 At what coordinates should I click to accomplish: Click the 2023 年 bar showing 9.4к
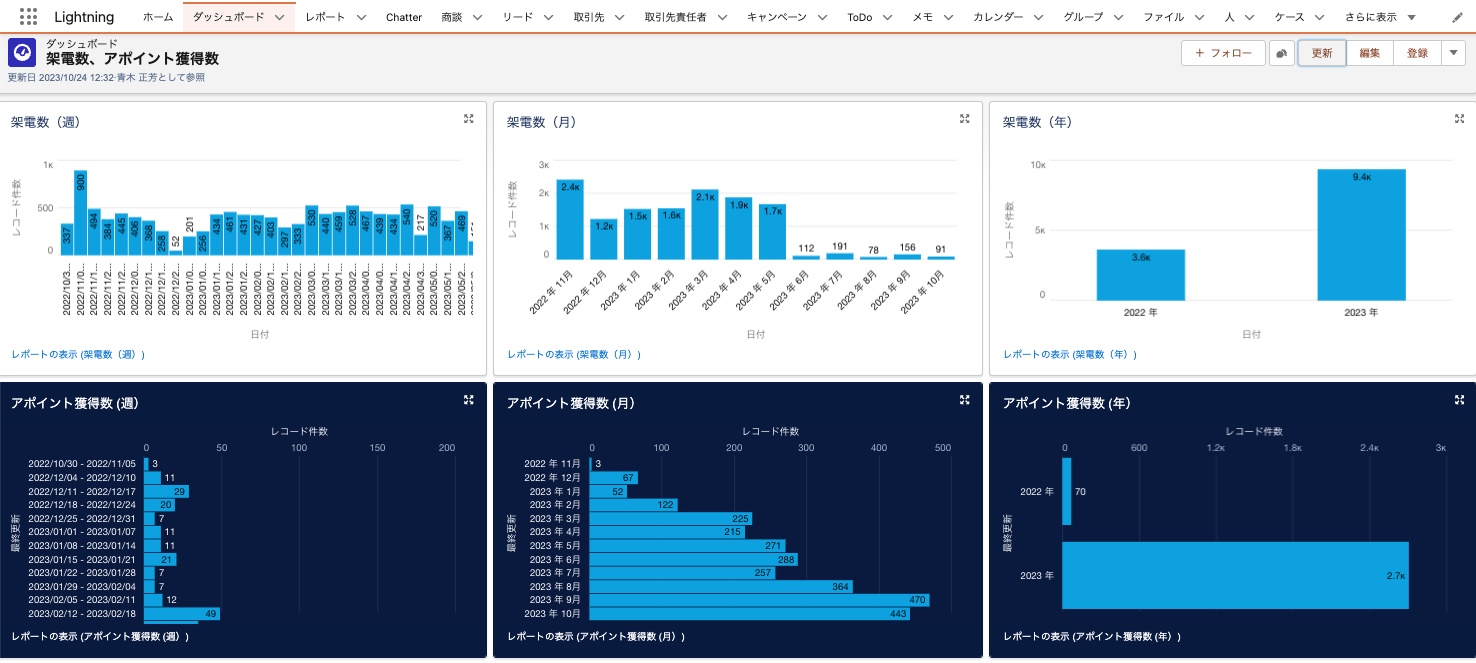(1361, 235)
